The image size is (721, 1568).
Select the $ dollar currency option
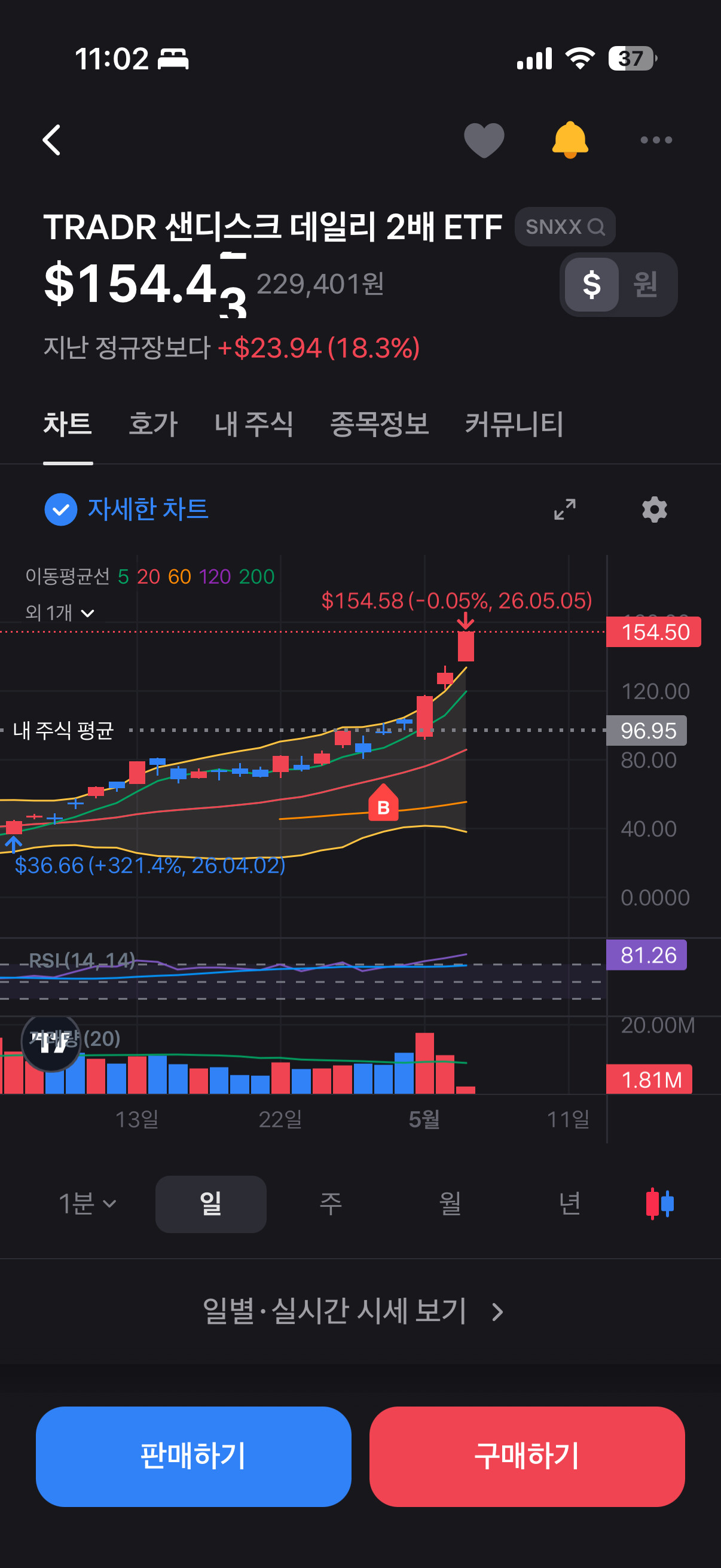coord(591,284)
